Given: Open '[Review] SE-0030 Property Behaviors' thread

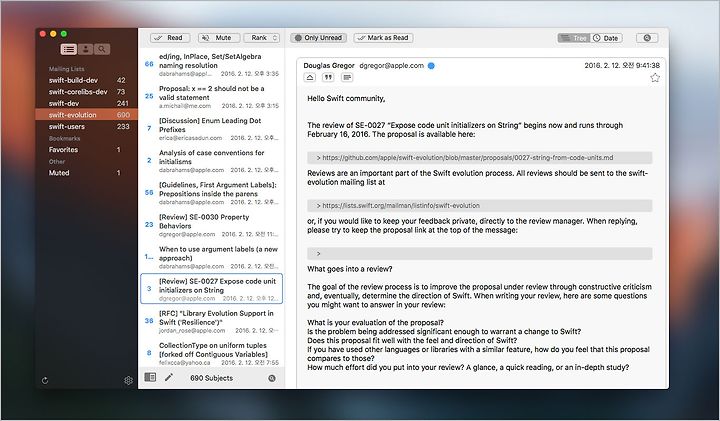Looking at the screenshot, I should 212,225.
